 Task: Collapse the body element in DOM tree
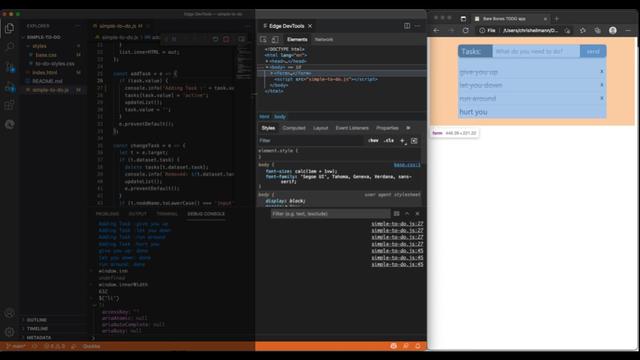coord(267,67)
